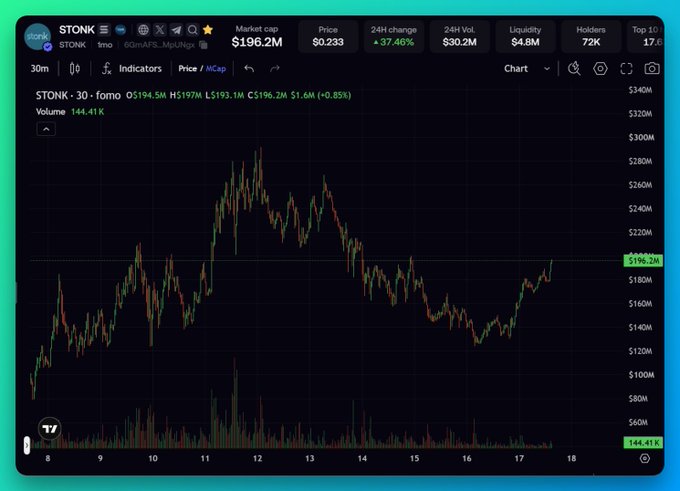Click the $196.2M current price label
The height and width of the screenshot is (491, 680).
point(643,261)
